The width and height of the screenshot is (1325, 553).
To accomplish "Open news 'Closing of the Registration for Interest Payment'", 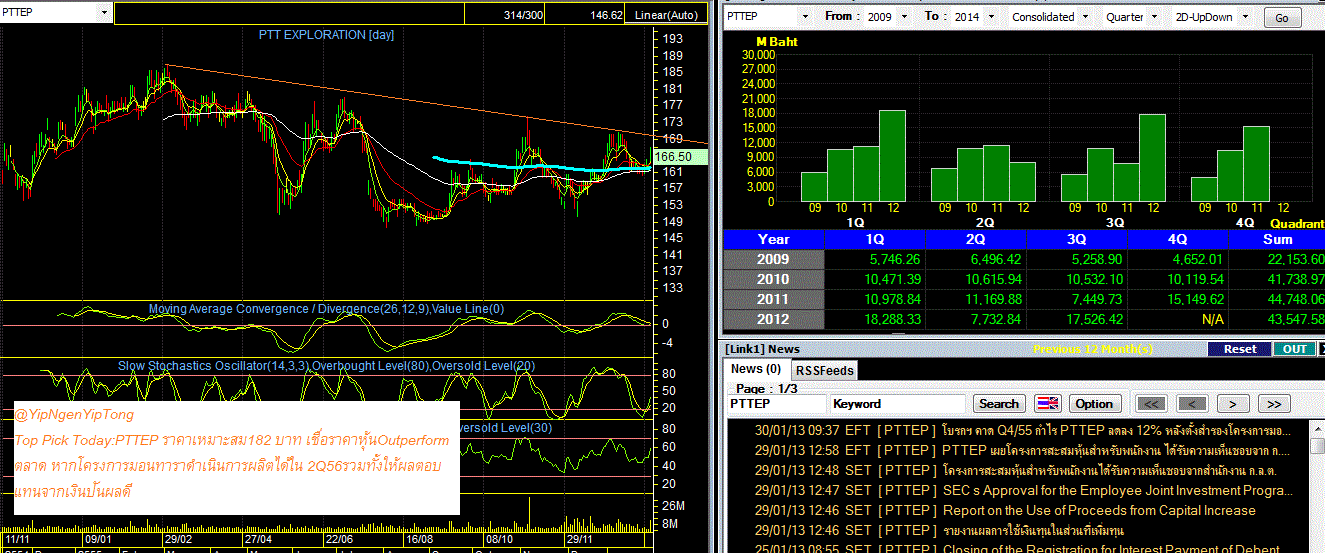I will click(x=1111, y=549).
